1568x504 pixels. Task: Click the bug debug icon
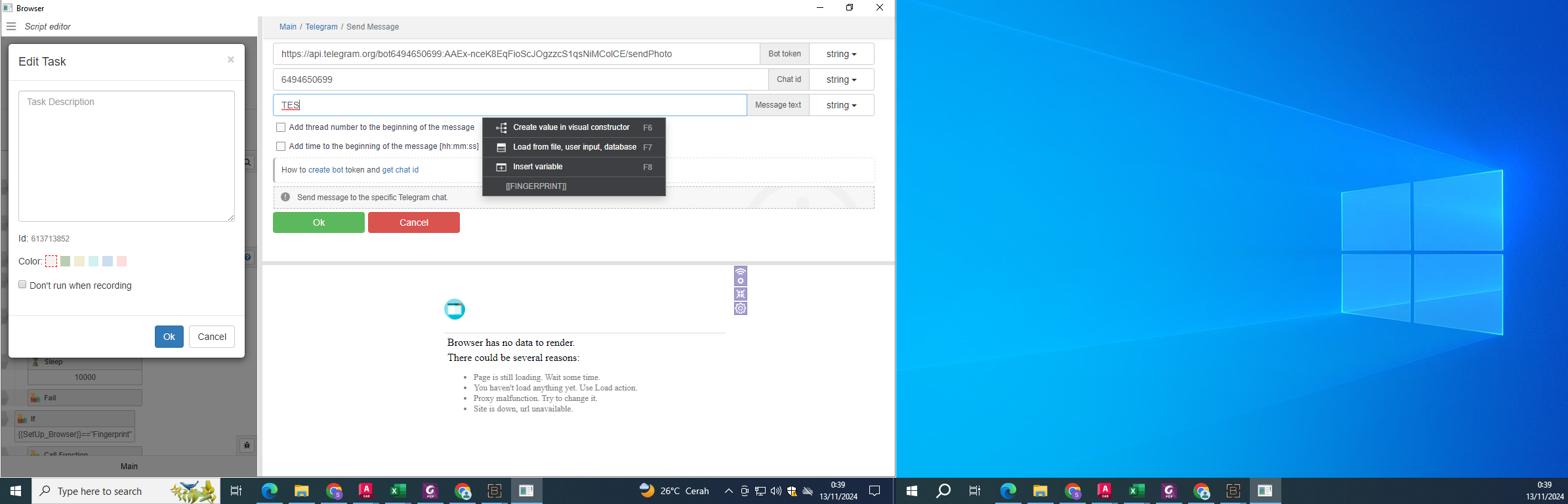coord(247,446)
